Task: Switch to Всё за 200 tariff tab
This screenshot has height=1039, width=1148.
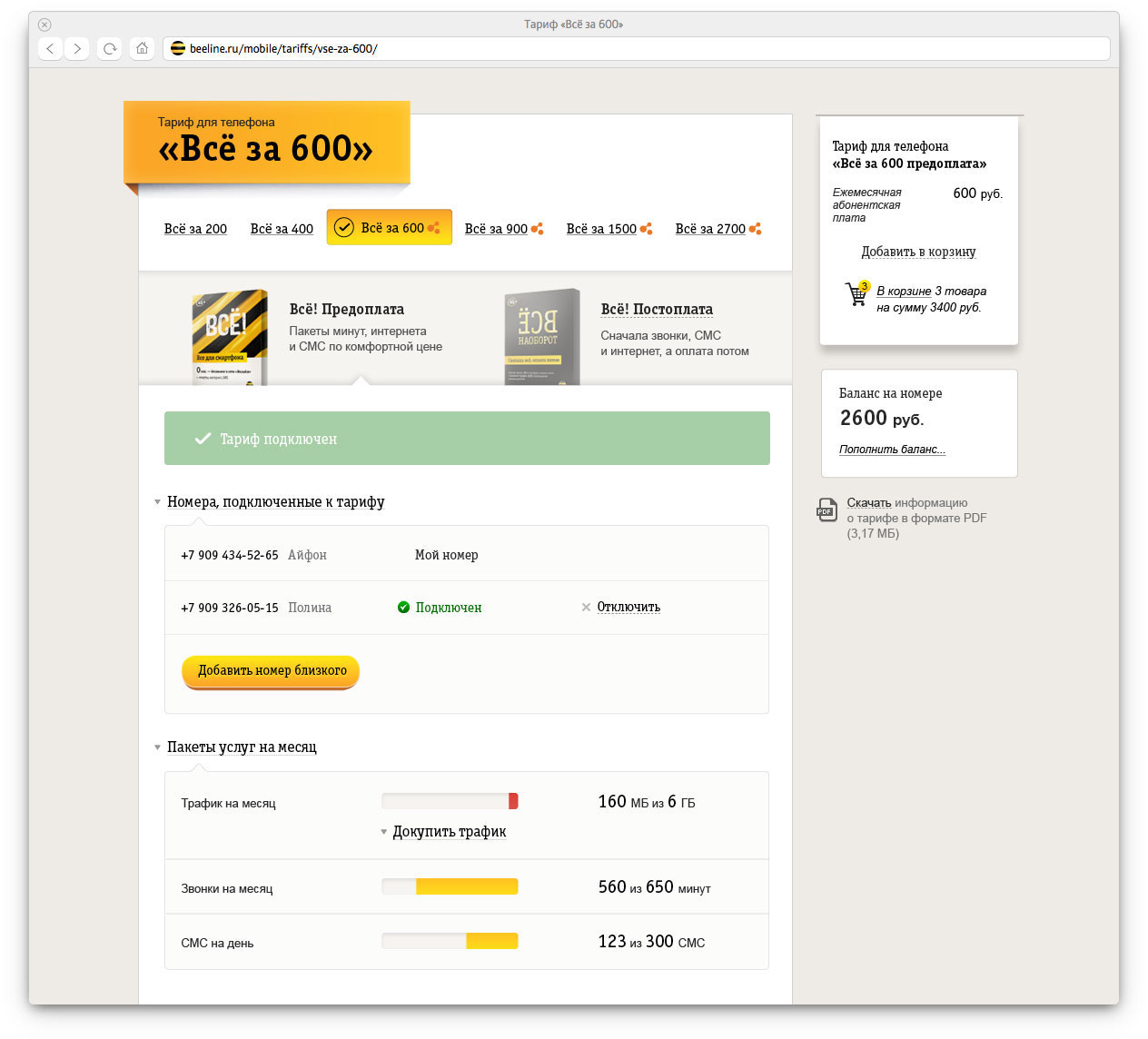Action: click(195, 229)
